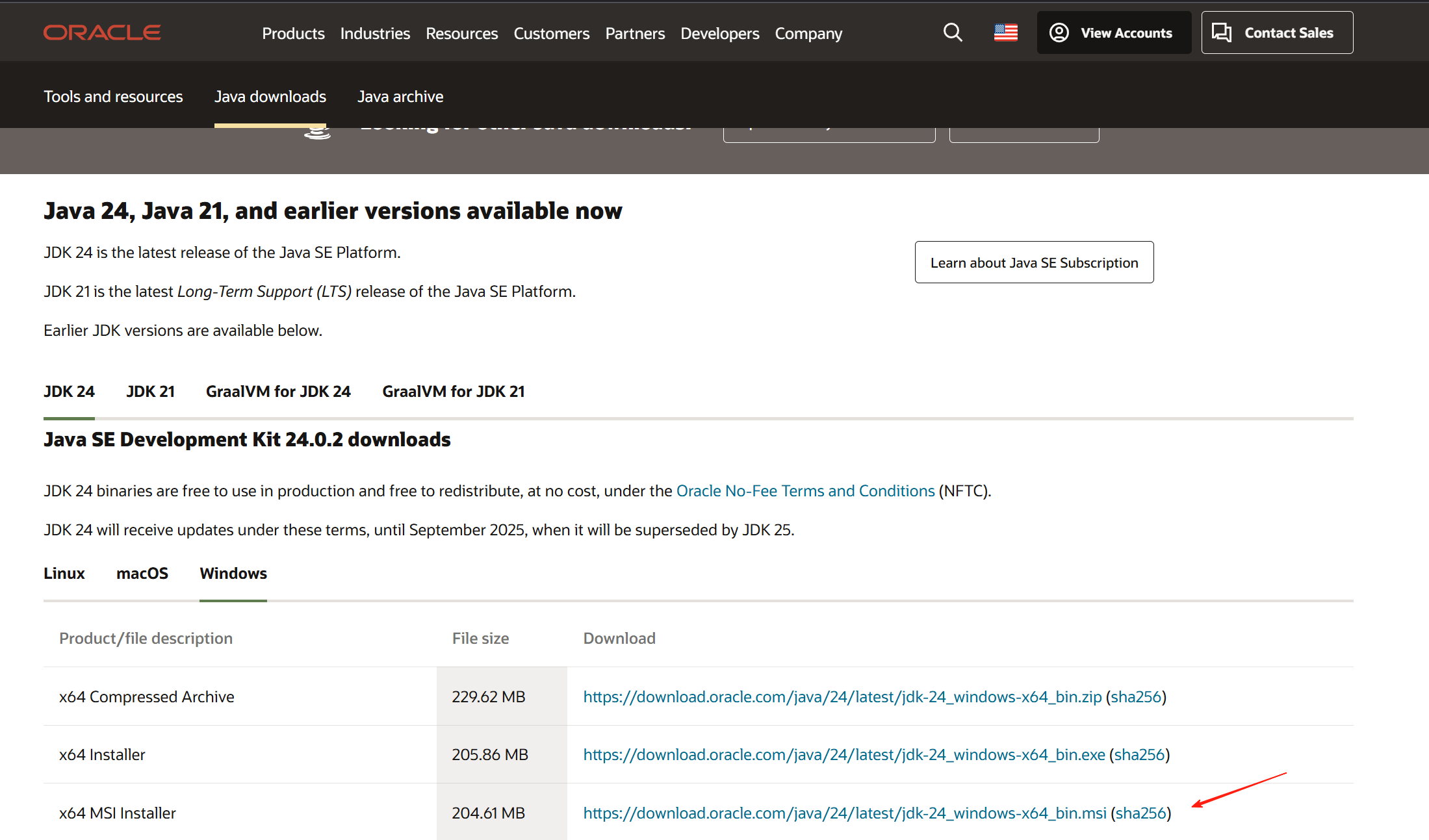Open sha256 for the exe installer
This screenshot has width=1429, height=840.
[x=1139, y=754]
